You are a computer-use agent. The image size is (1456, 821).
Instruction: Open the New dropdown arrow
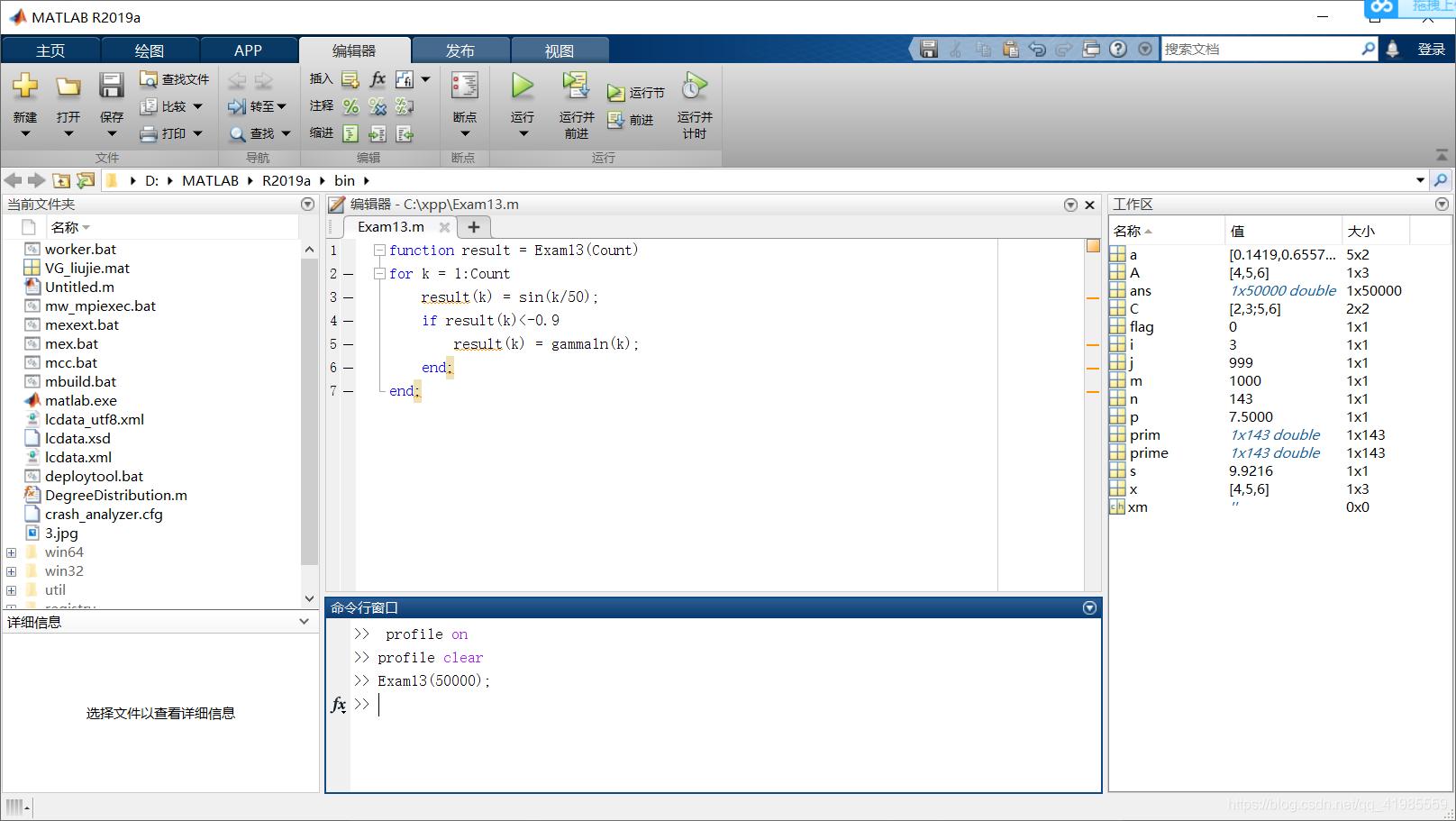[25, 134]
